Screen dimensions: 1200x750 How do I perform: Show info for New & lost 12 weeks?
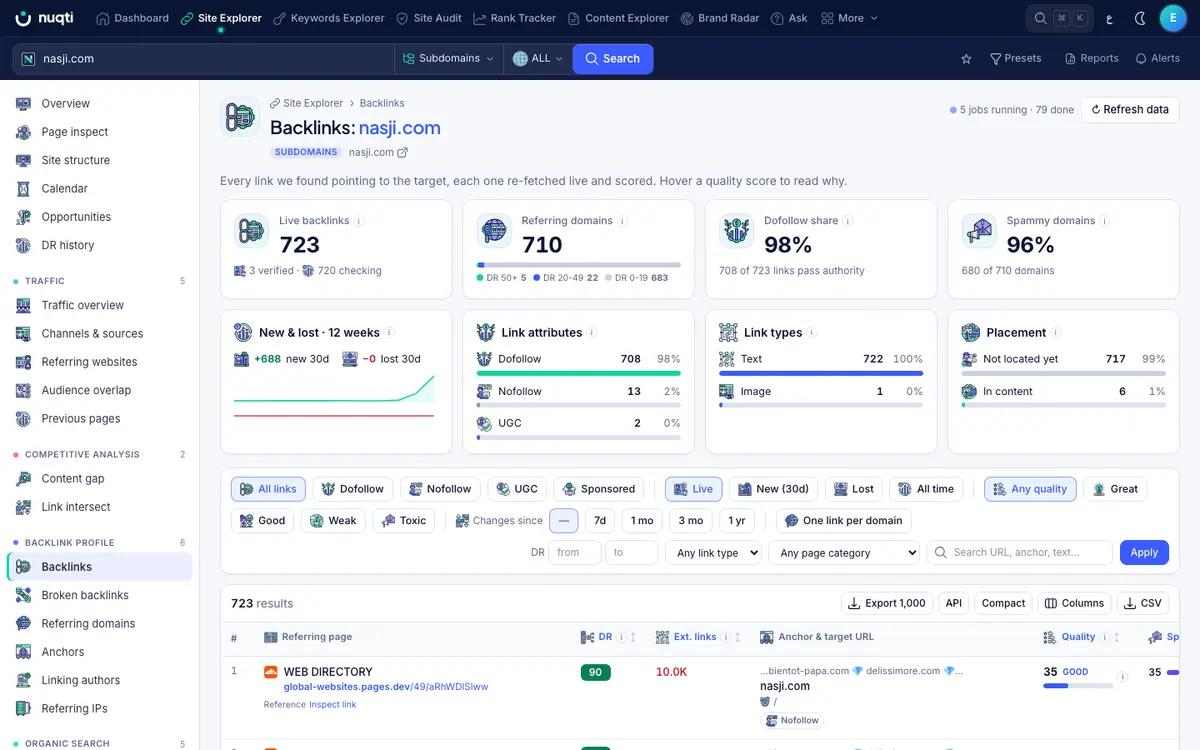(x=390, y=333)
